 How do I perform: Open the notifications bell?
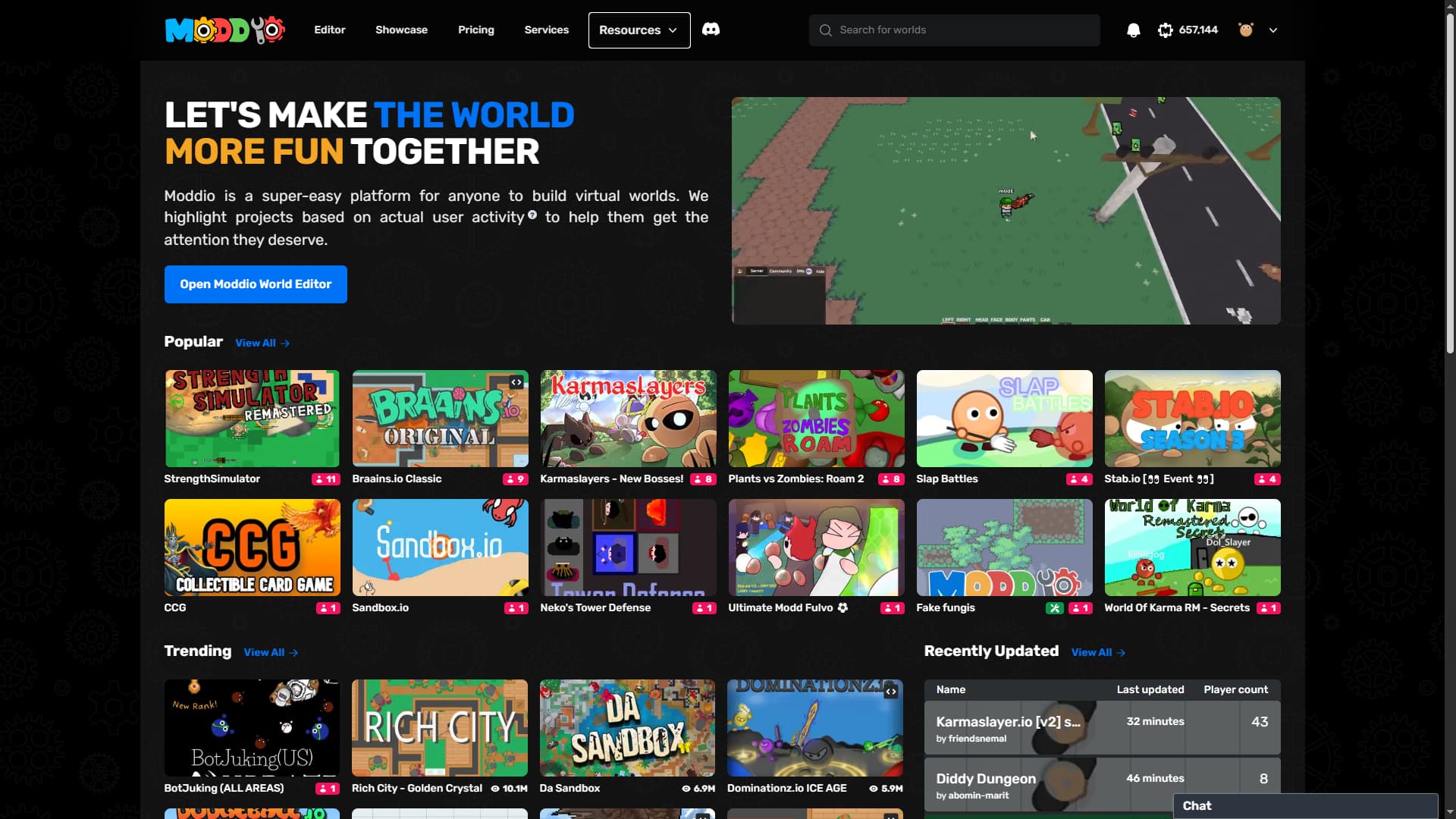pos(1133,30)
